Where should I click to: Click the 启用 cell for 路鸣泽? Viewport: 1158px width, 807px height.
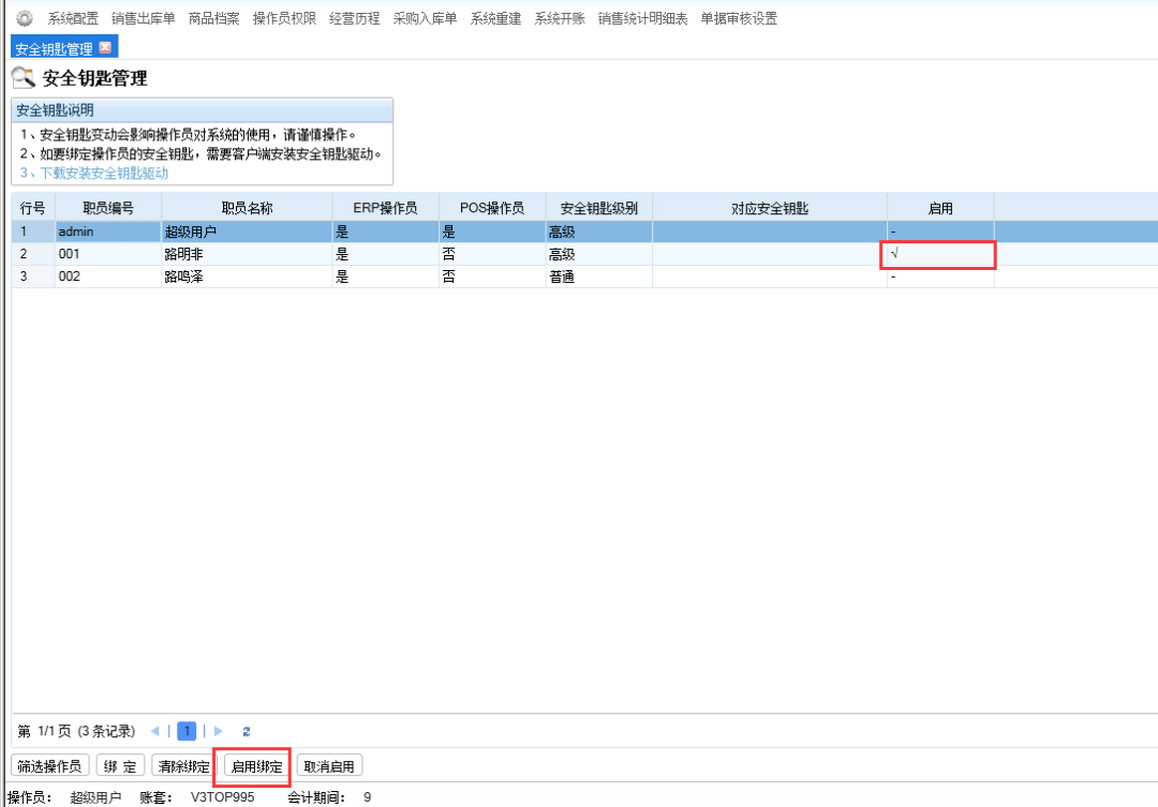[938, 277]
